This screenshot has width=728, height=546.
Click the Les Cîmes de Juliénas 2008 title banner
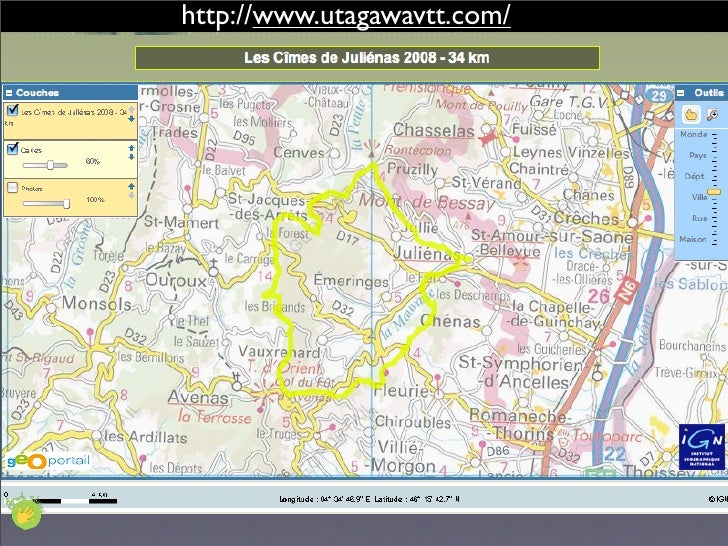(367, 58)
